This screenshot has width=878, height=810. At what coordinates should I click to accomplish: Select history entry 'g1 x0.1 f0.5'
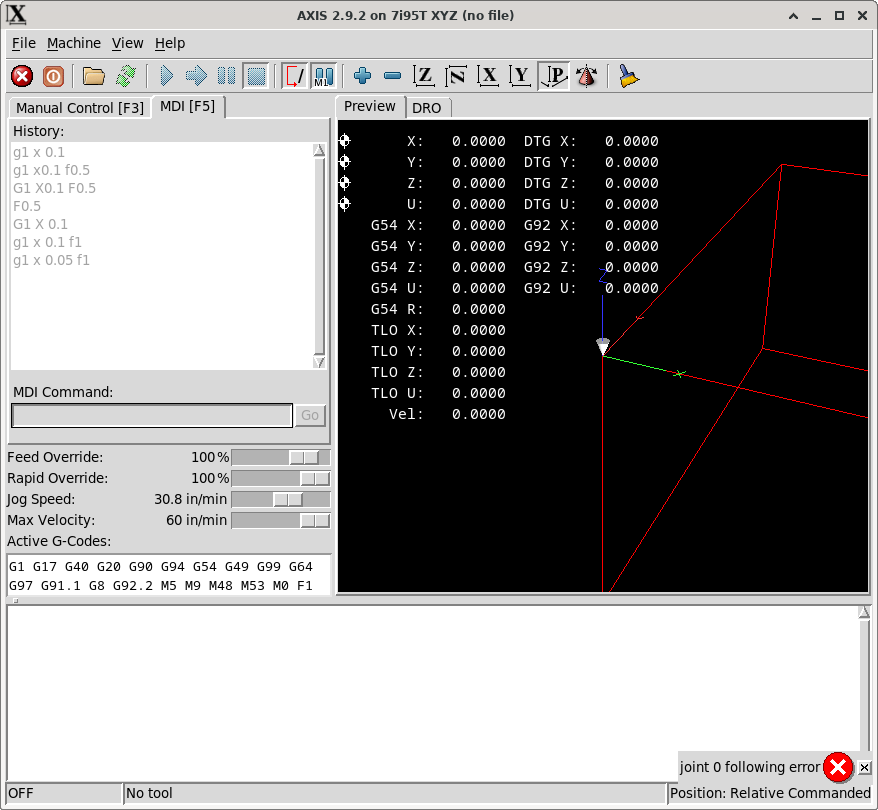[51, 170]
